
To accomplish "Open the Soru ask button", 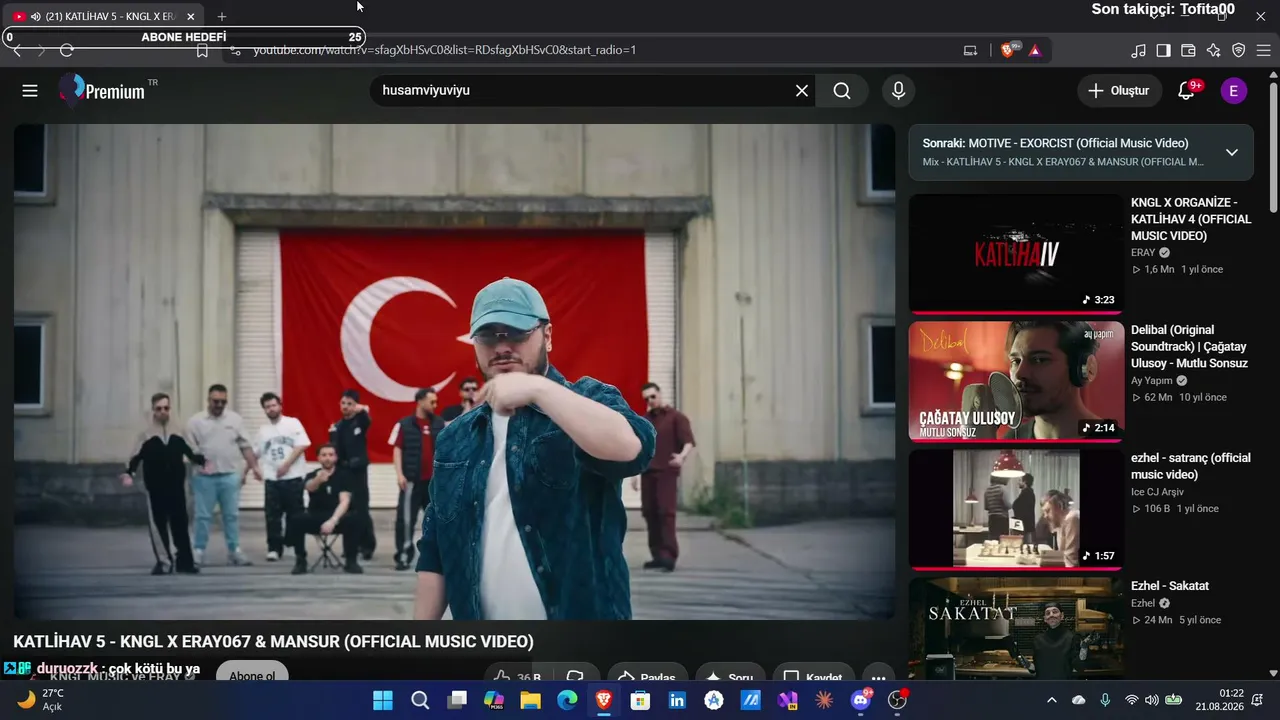I will [730, 675].
